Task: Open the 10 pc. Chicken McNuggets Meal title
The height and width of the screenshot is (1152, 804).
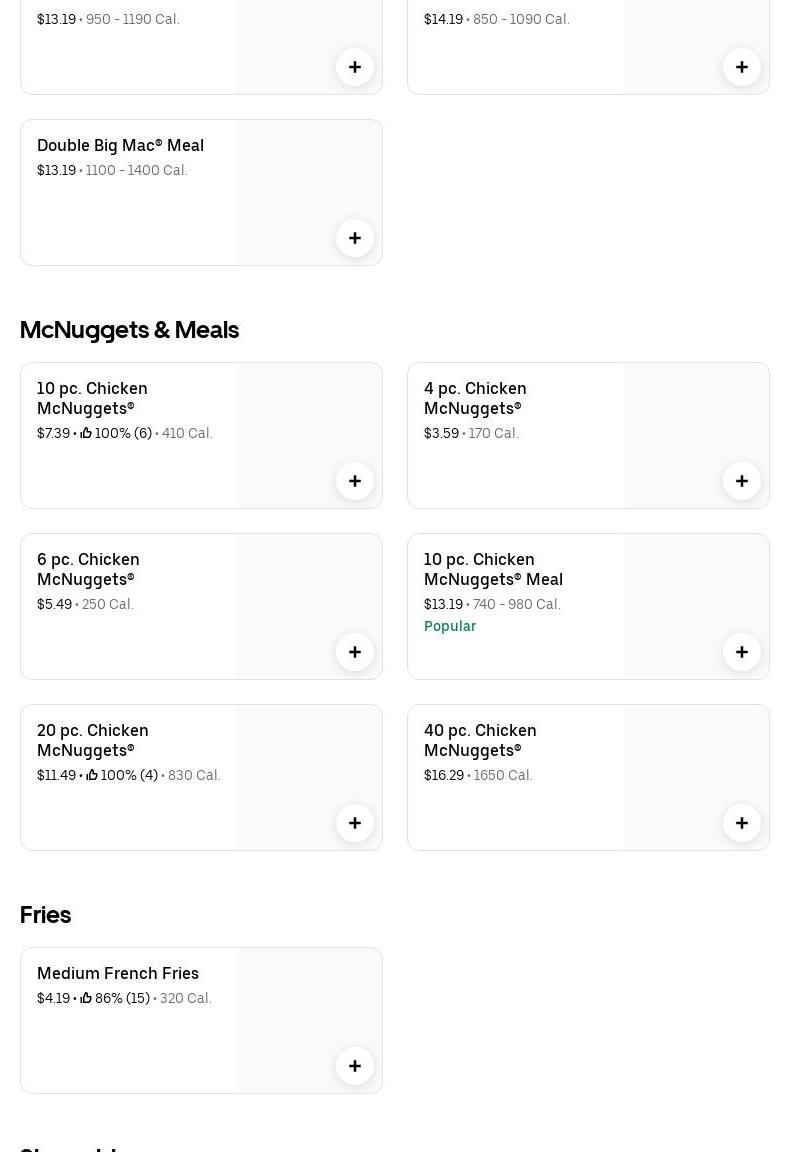Action: coord(493,569)
